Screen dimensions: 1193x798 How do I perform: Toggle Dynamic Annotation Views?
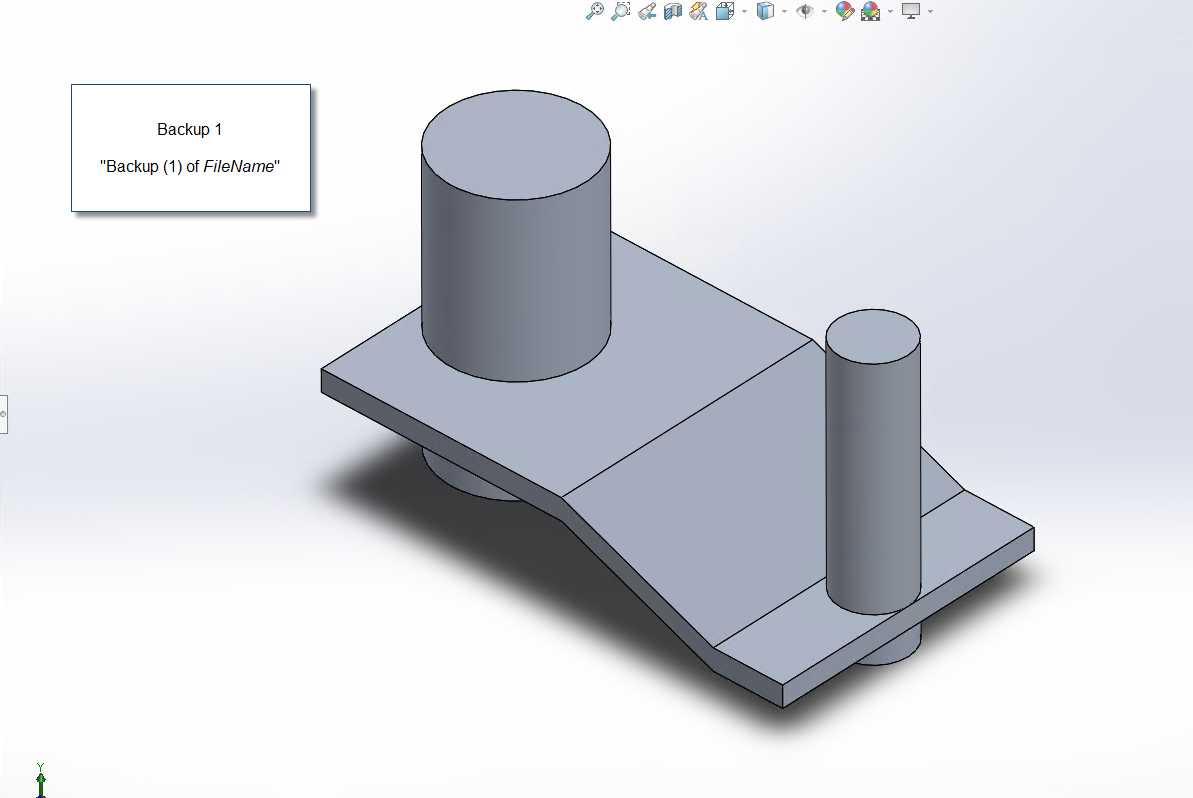(698, 11)
